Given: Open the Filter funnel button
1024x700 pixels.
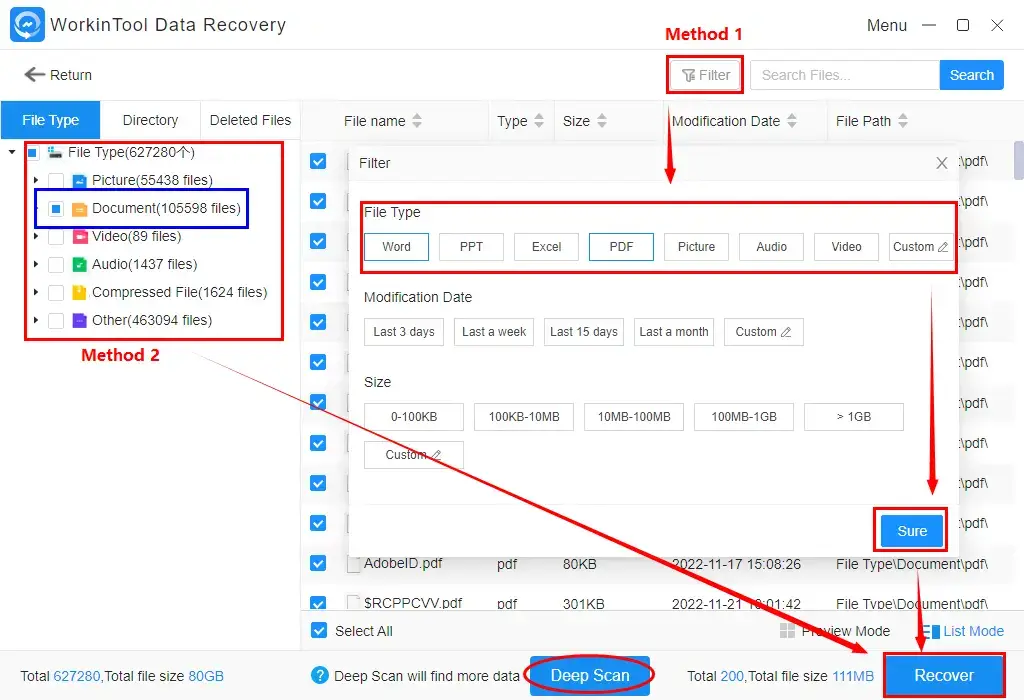Looking at the screenshot, I should [705, 75].
